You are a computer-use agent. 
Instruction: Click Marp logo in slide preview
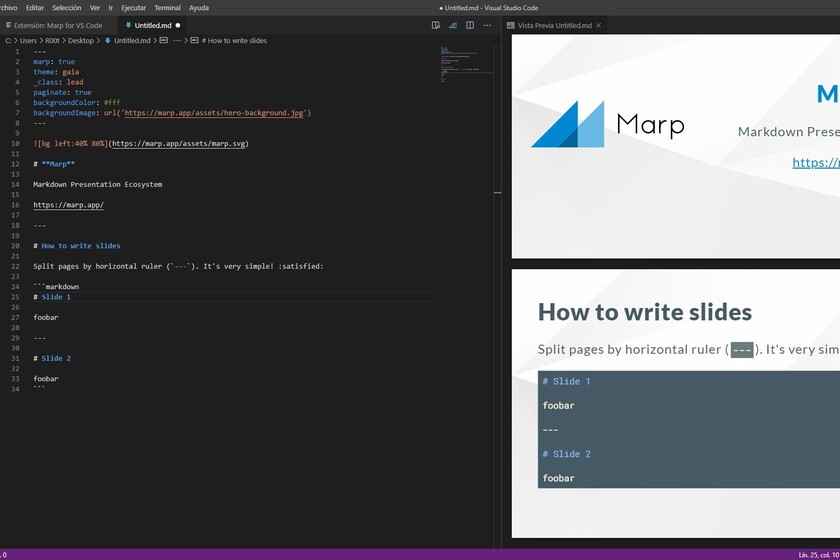click(x=608, y=124)
